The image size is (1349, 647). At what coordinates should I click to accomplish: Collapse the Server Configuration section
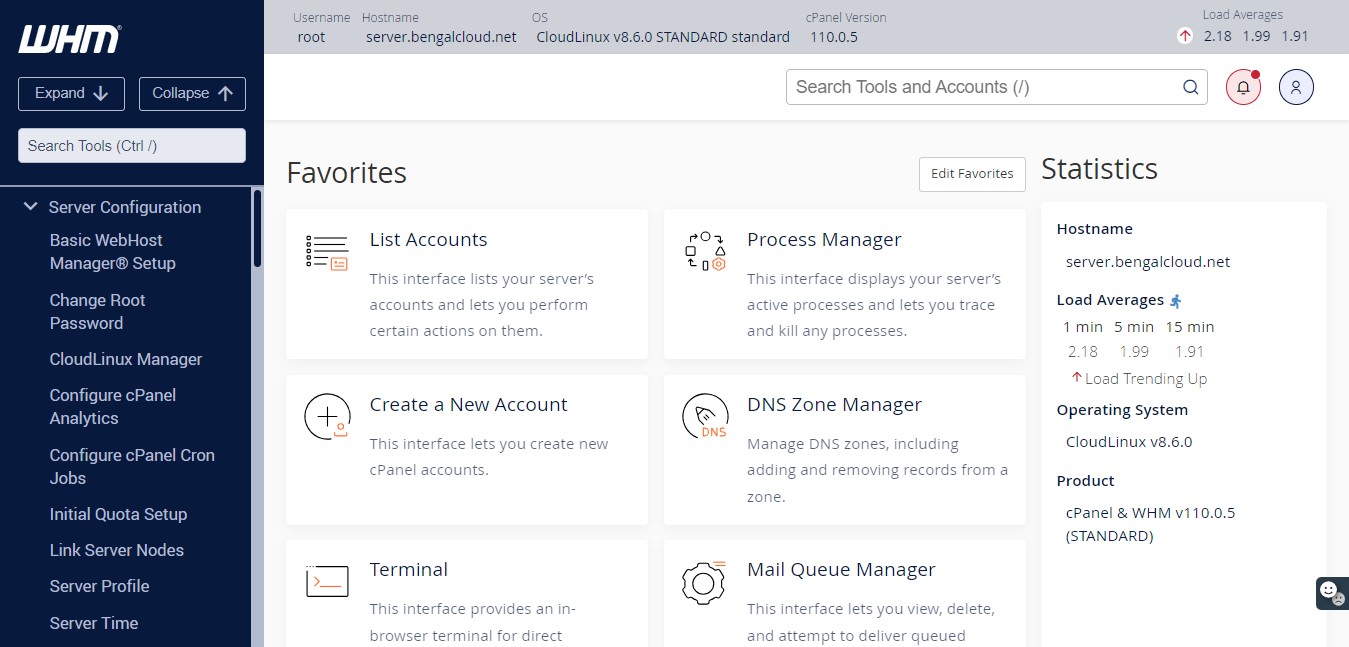pyautogui.click(x=30, y=207)
